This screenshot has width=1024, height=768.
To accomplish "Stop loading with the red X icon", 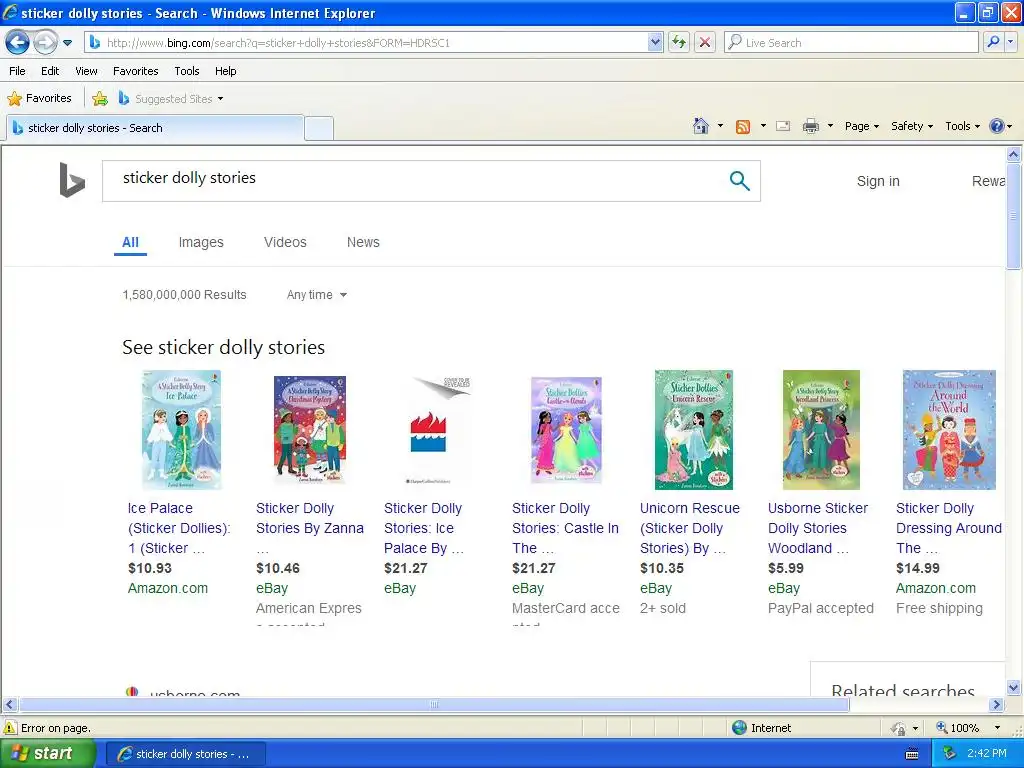I will 705,43.
